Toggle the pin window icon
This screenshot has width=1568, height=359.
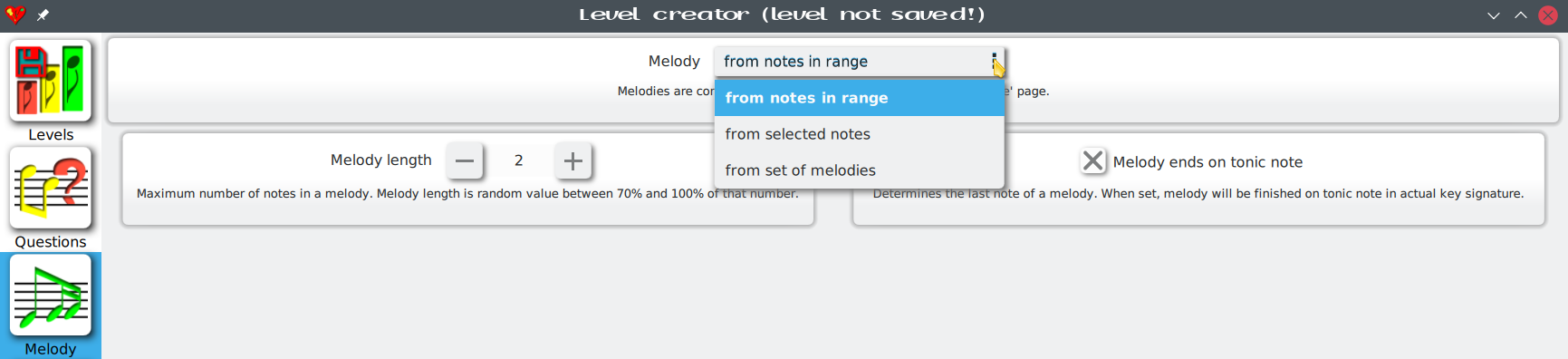click(43, 15)
